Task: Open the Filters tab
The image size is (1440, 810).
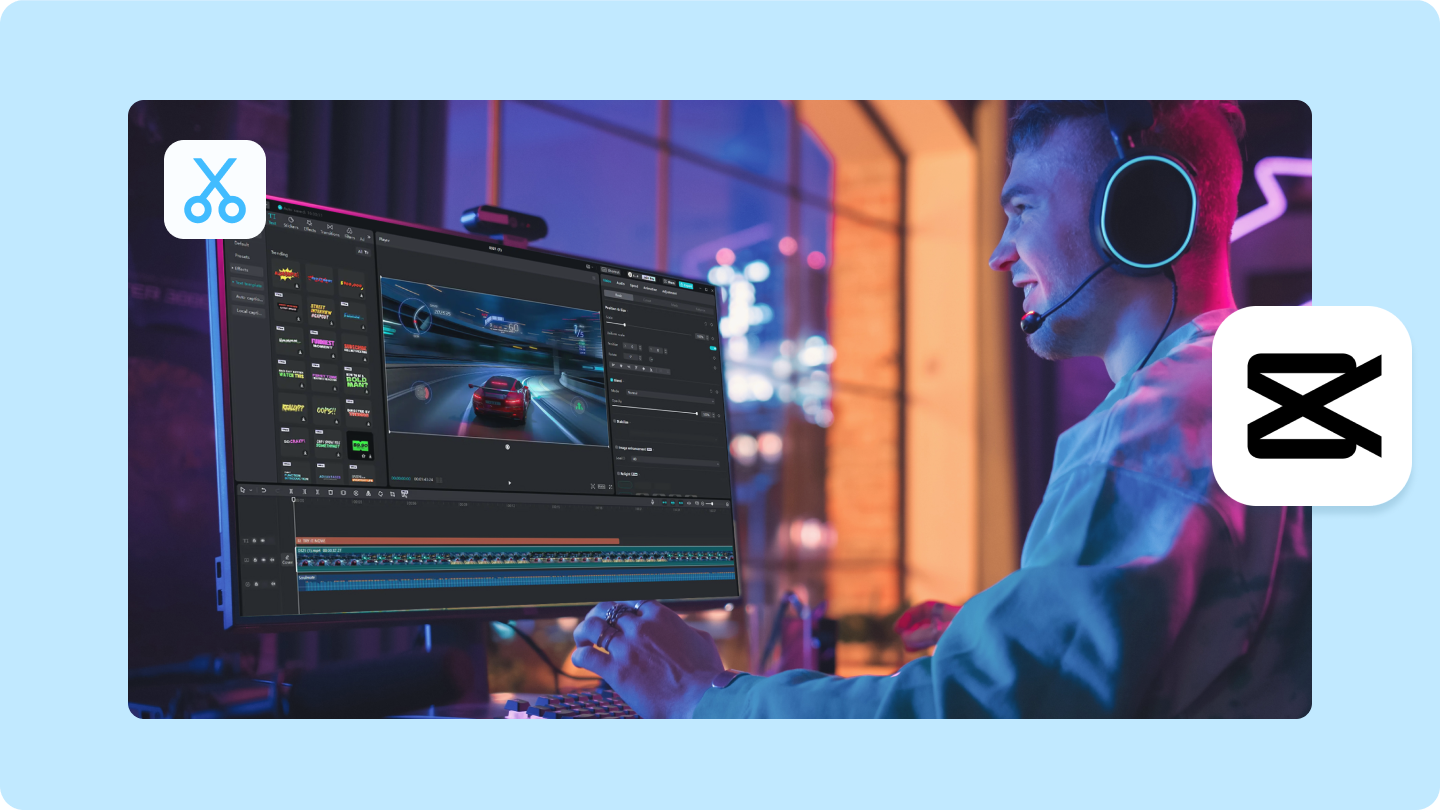Action: (x=350, y=233)
